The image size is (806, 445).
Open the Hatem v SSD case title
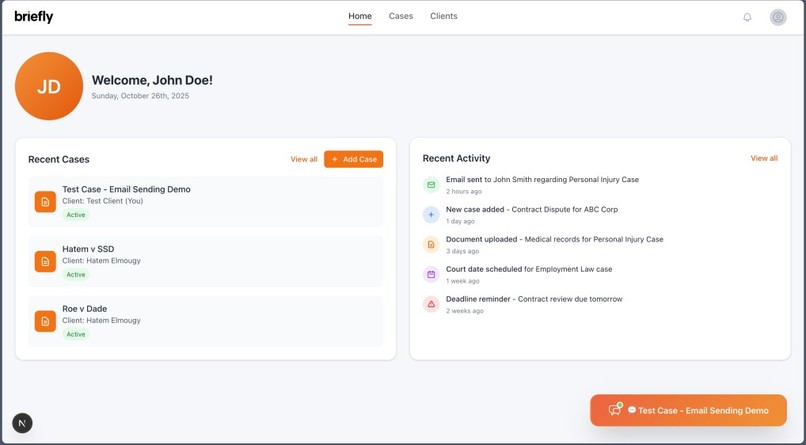88,249
